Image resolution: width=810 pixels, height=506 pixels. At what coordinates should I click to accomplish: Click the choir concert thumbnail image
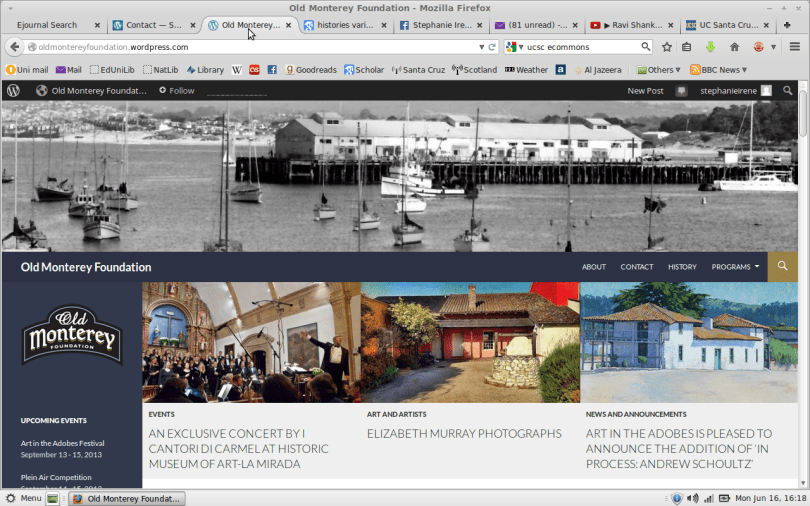click(x=251, y=342)
